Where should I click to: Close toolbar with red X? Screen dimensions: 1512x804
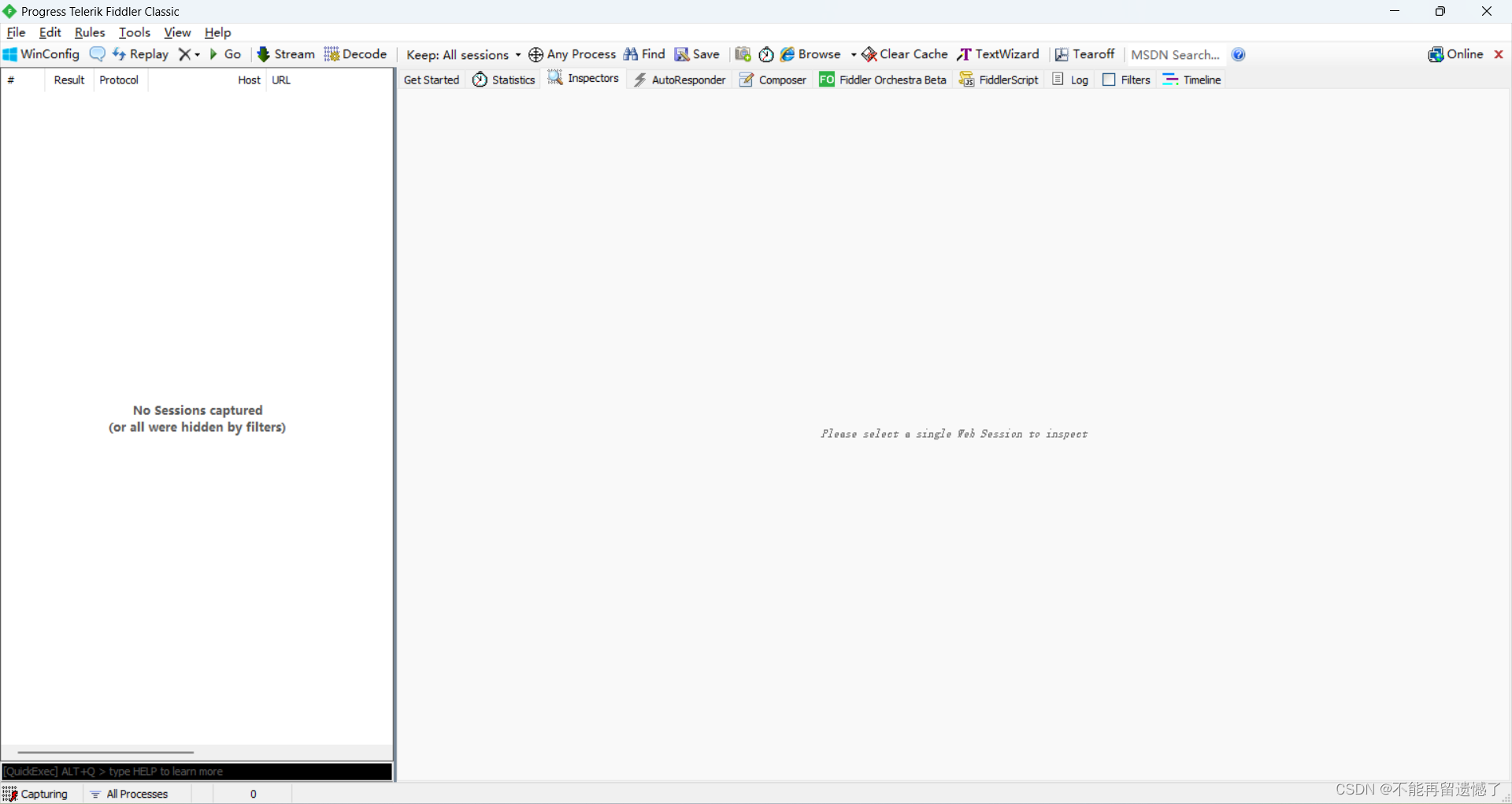pos(1499,54)
